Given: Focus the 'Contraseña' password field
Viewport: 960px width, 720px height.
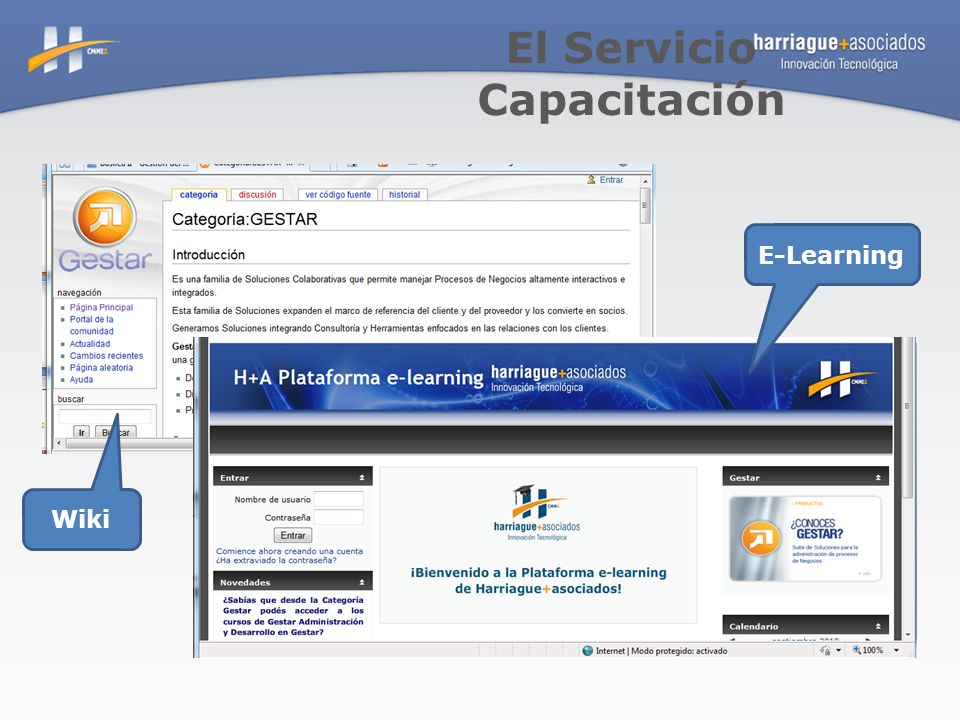Looking at the screenshot, I should pos(339,517).
